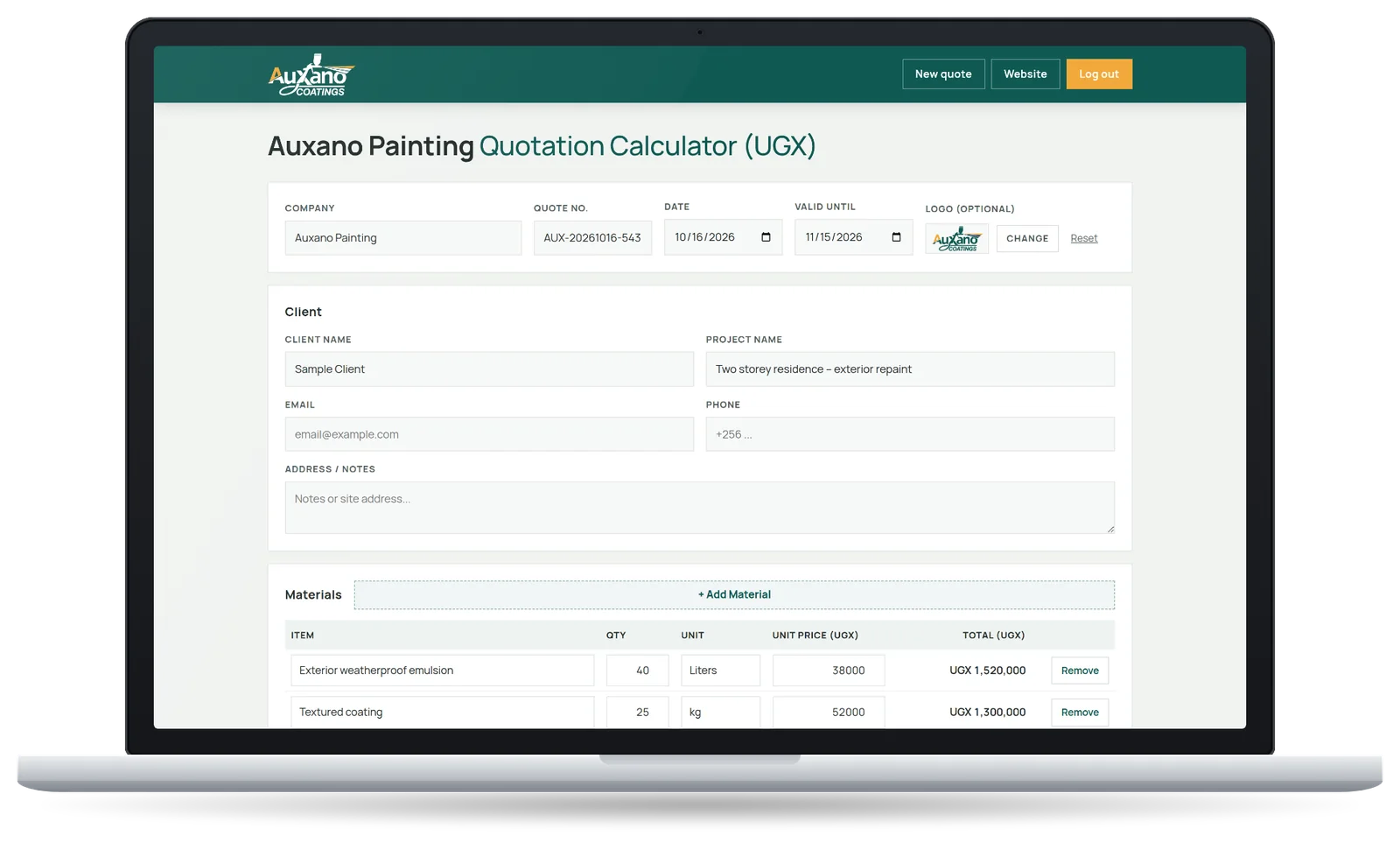
Task: Remove the Exterior weatherproof emulsion row
Action: click(x=1080, y=671)
